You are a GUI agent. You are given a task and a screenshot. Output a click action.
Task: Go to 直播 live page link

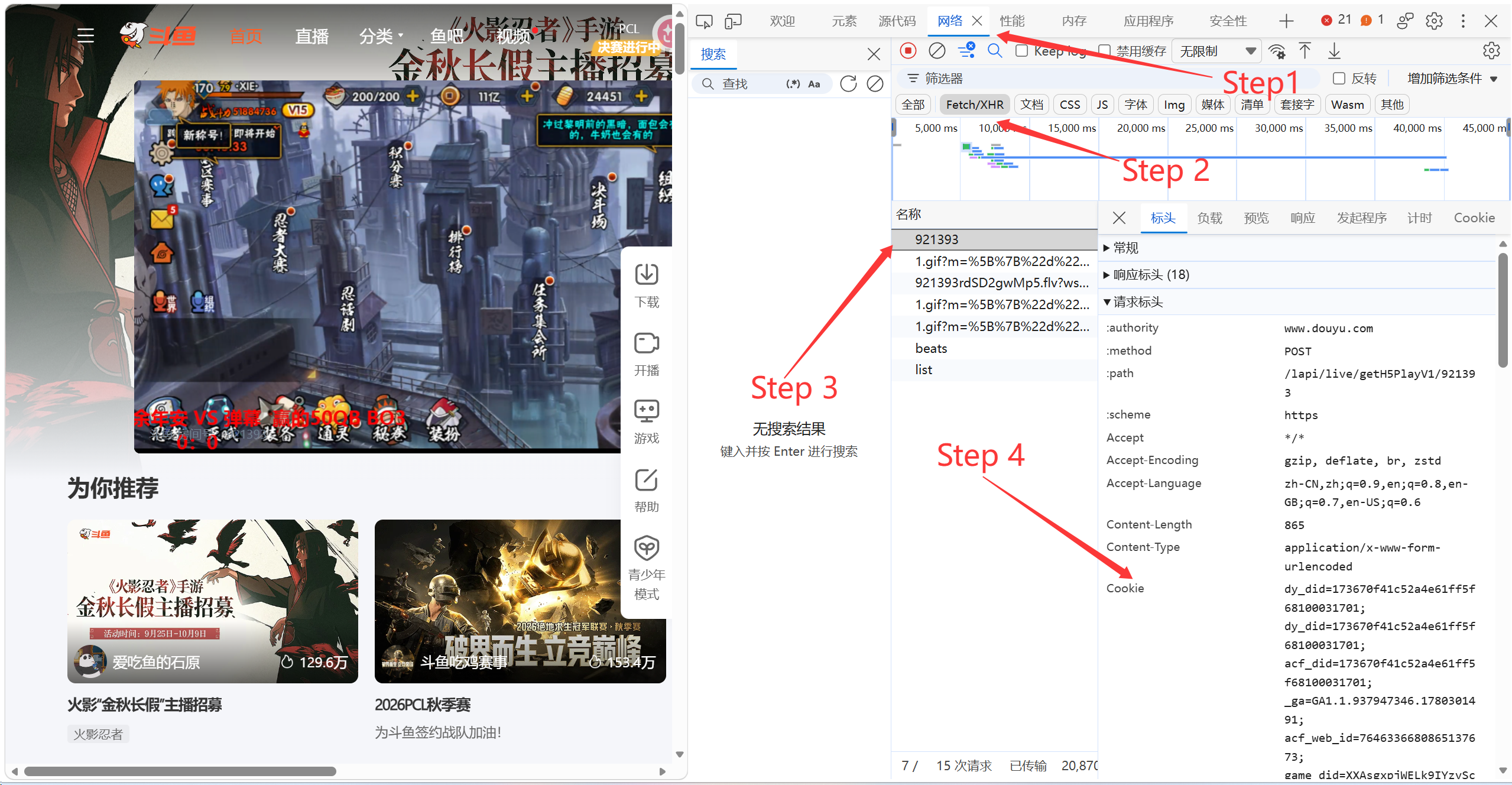click(x=312, y=36)
